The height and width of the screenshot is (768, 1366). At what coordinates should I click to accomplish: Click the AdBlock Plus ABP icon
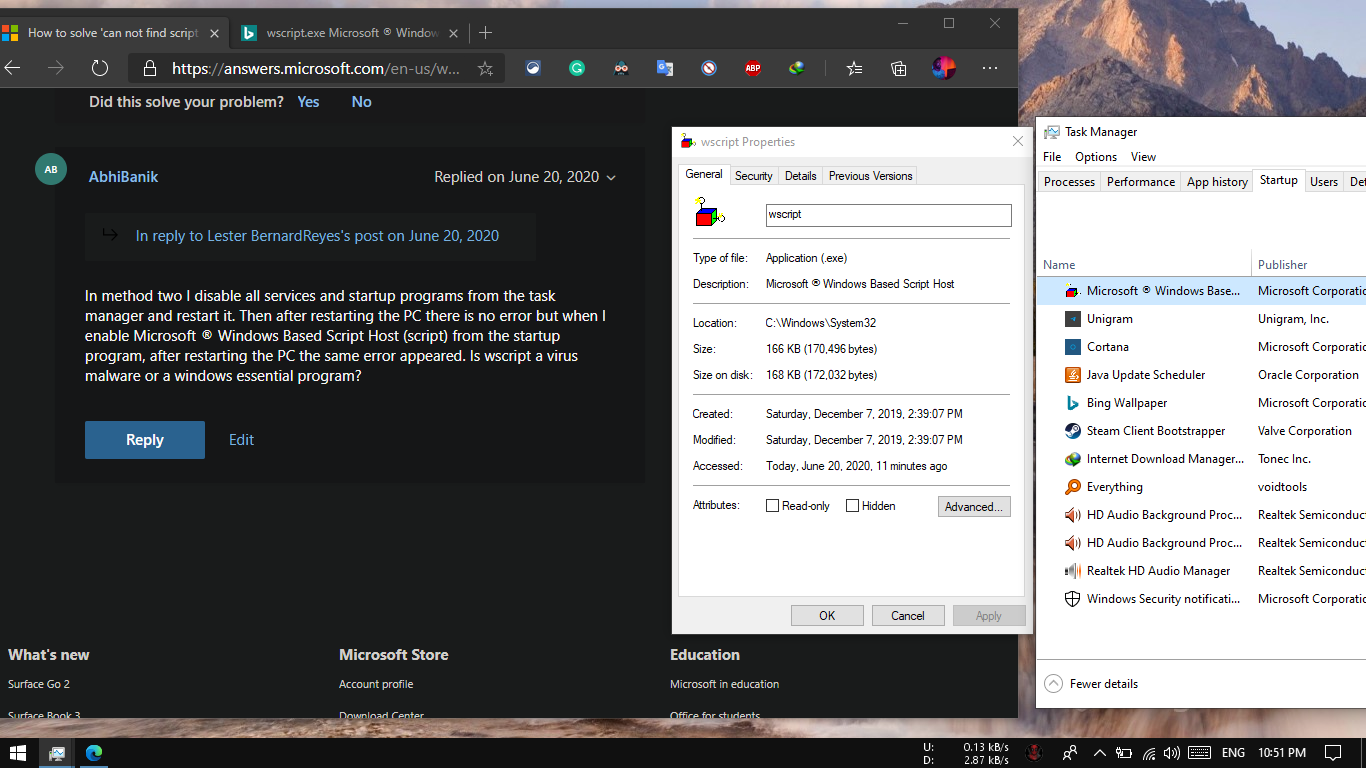point(753,68)
